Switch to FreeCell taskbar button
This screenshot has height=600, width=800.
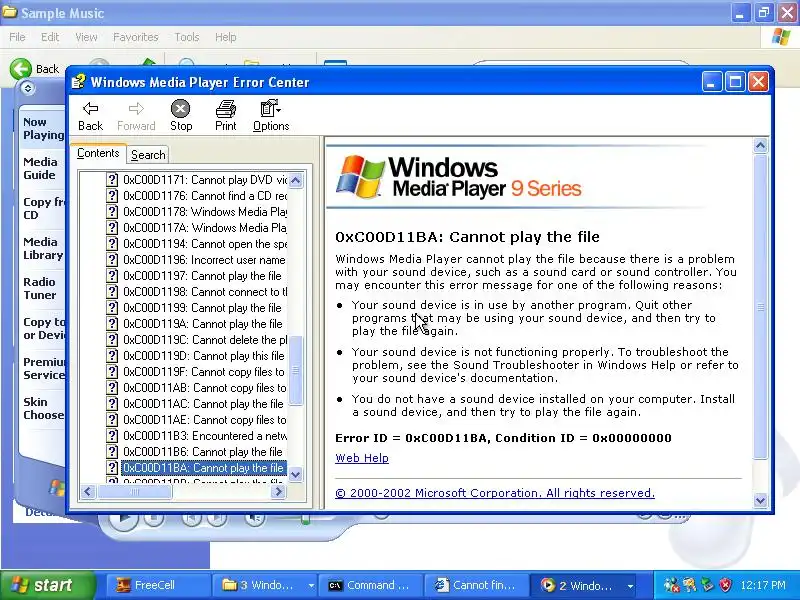157,585
